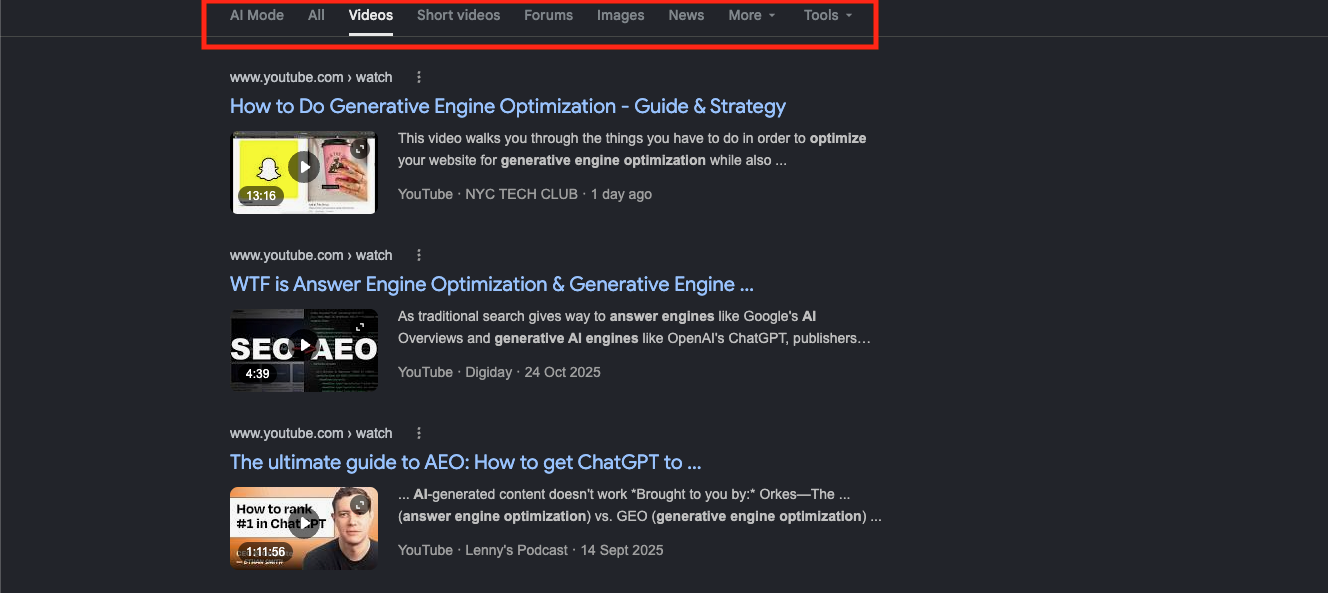This screenshot has height=593, width=1328.
Task: Click the WTF is Answer Engine Optimization title
Action: (x=491, y=283)
